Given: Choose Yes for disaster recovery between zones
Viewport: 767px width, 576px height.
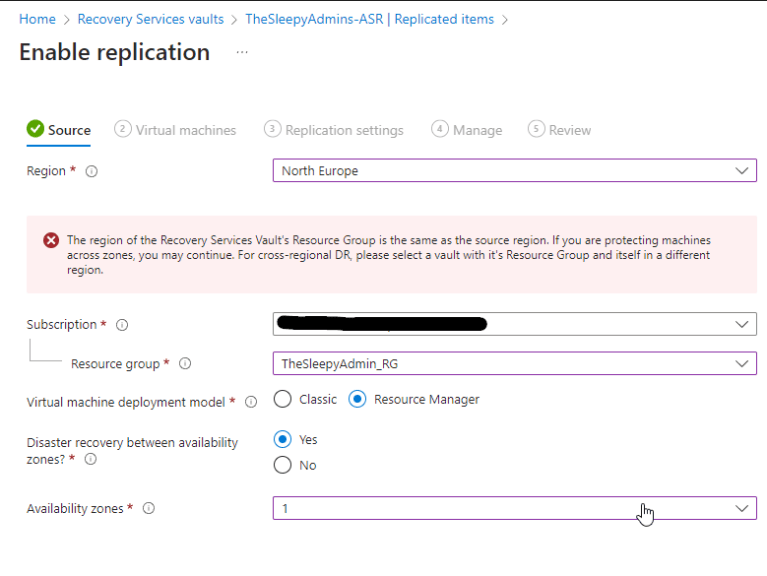Looking at the screenshot, I should (x=282, y=439).
